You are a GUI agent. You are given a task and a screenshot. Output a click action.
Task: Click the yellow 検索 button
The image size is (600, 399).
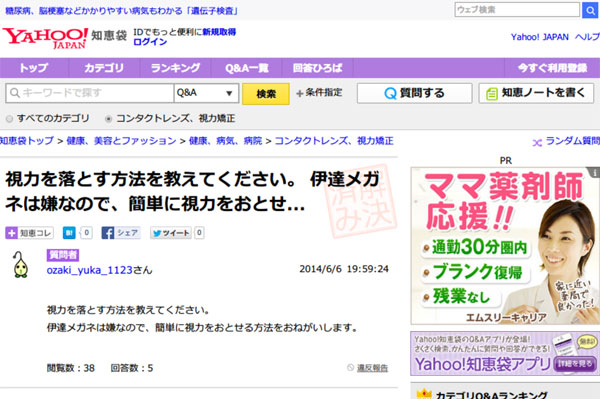(x=266, y=94)
